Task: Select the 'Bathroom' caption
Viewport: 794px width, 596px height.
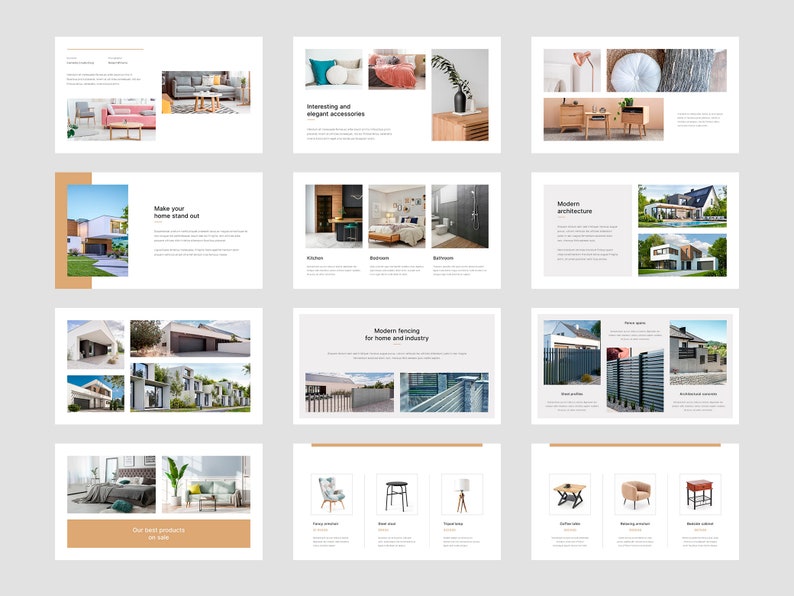Action: pyautogui.click(x=443, y=258)
